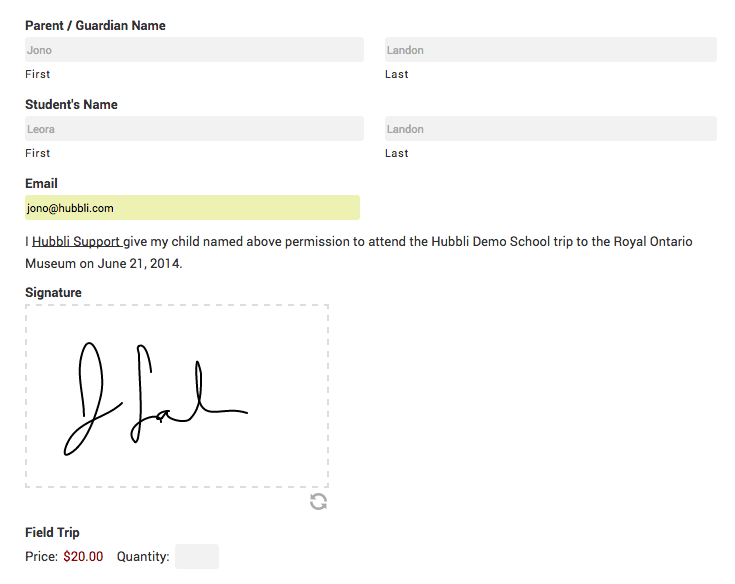This screenshot has width=735, height=584.
Task: Click the $20.00 price text
Action: 83,556
